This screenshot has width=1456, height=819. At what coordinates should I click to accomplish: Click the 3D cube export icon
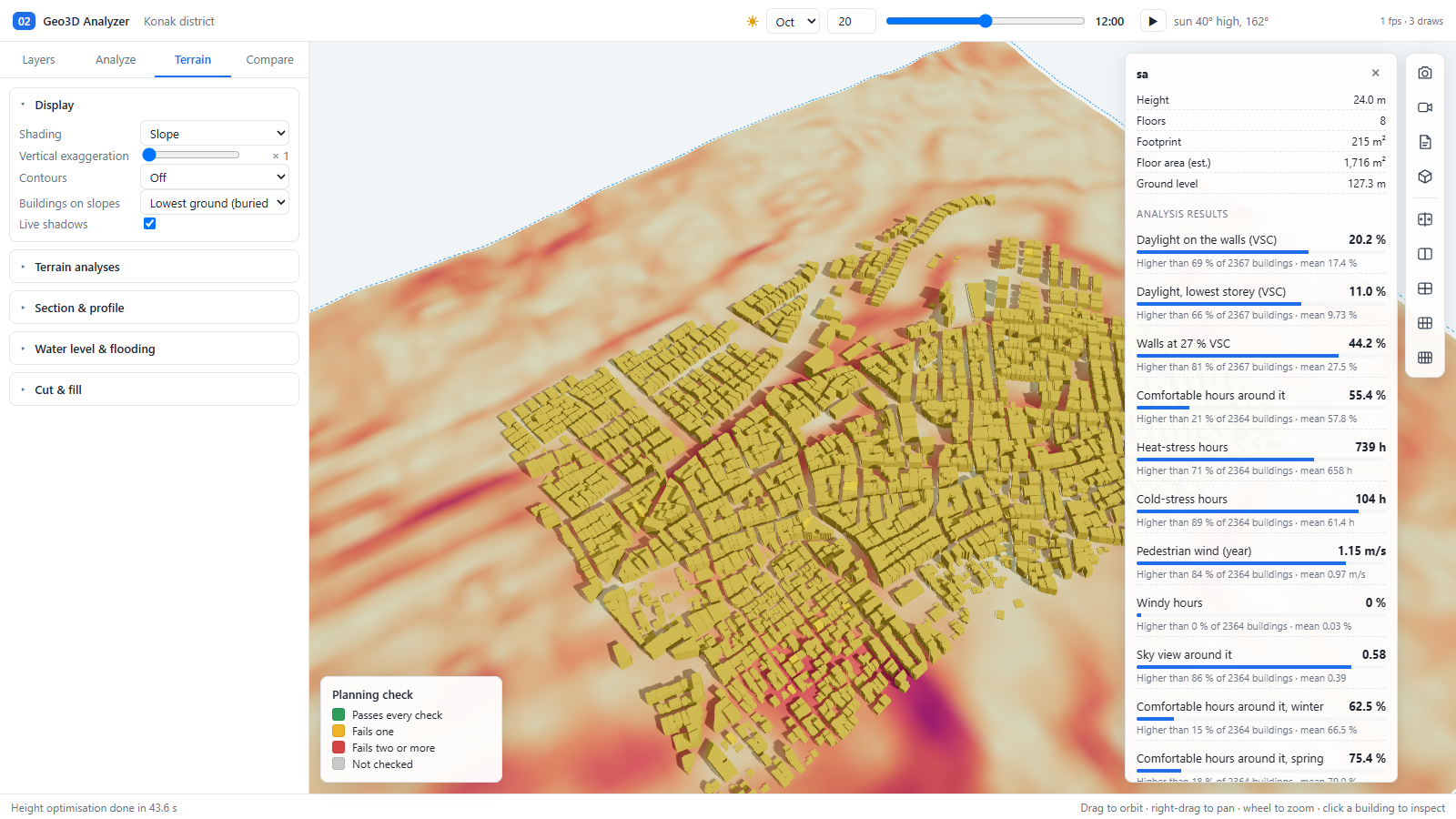coord(1425,177)
